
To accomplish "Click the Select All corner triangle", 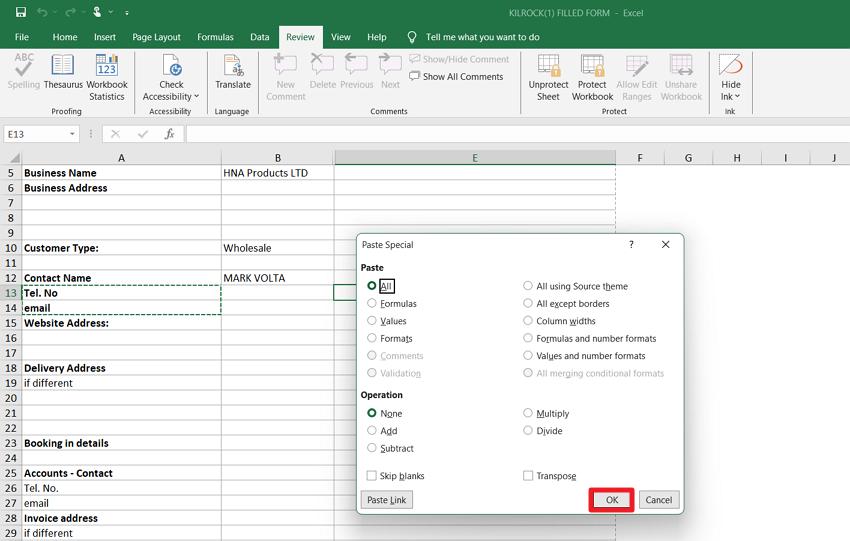I will [x=15, y=158].
